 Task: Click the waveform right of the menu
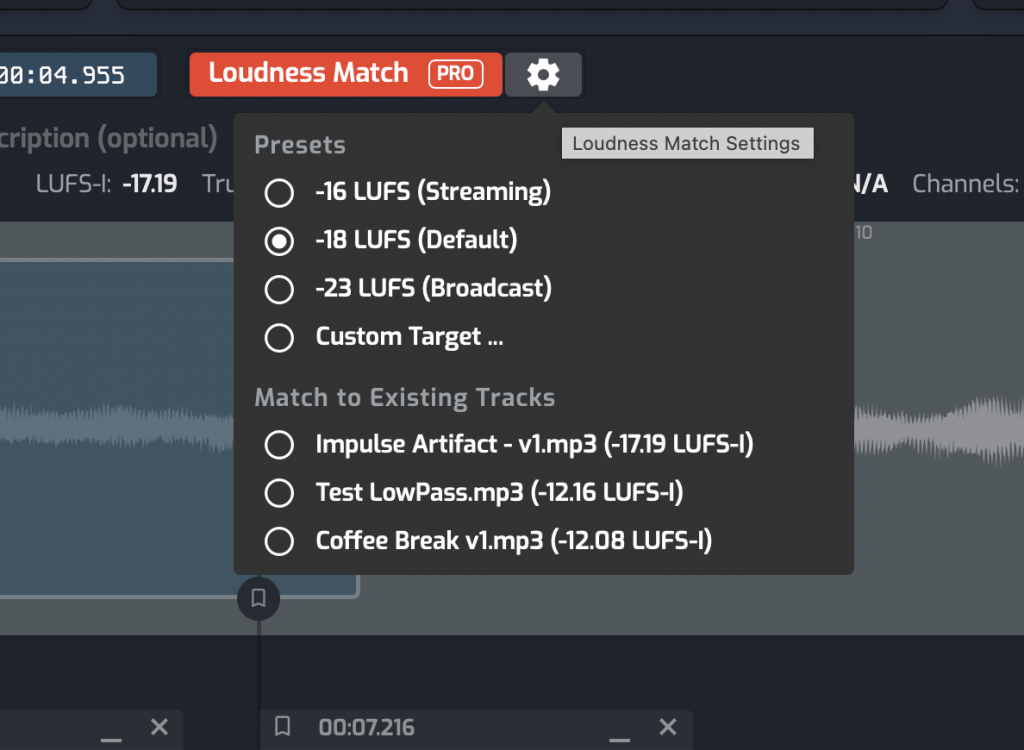coord(938,430)
